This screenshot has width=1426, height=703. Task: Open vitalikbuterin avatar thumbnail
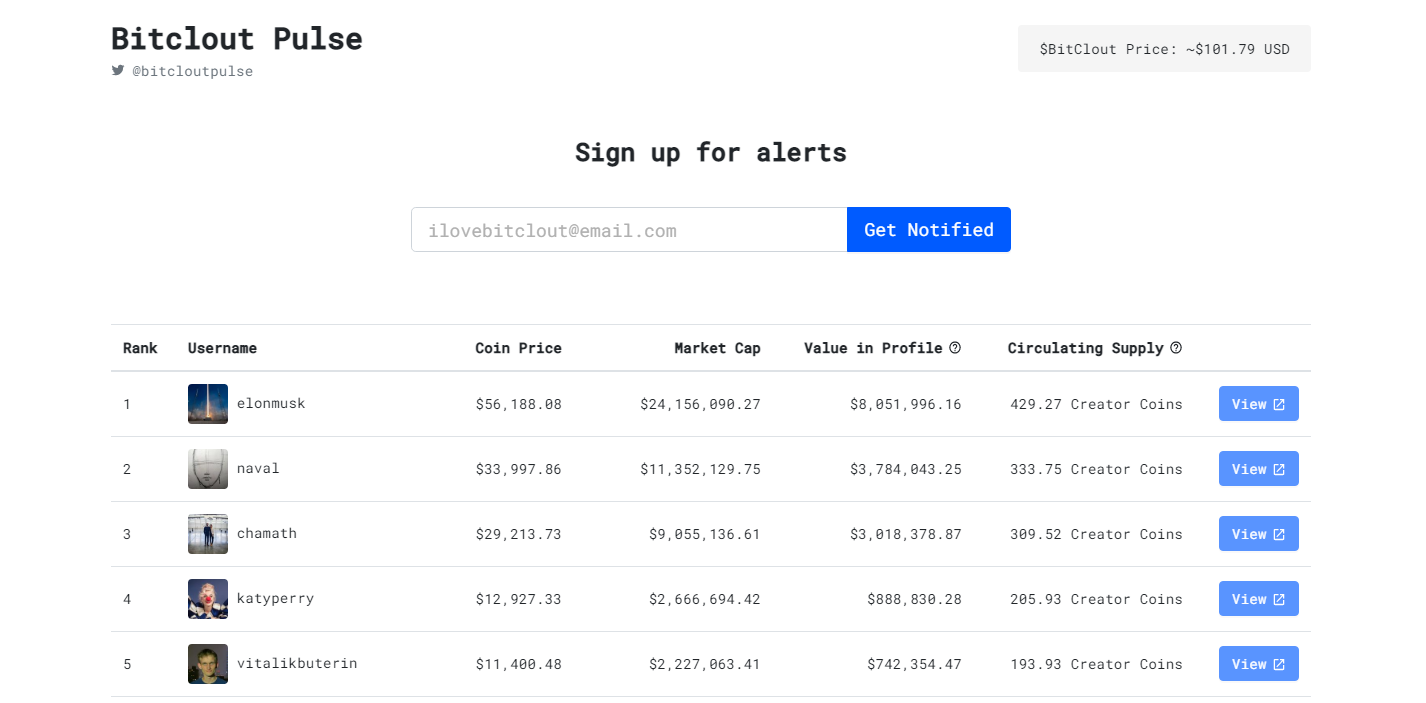coord(208,664)
